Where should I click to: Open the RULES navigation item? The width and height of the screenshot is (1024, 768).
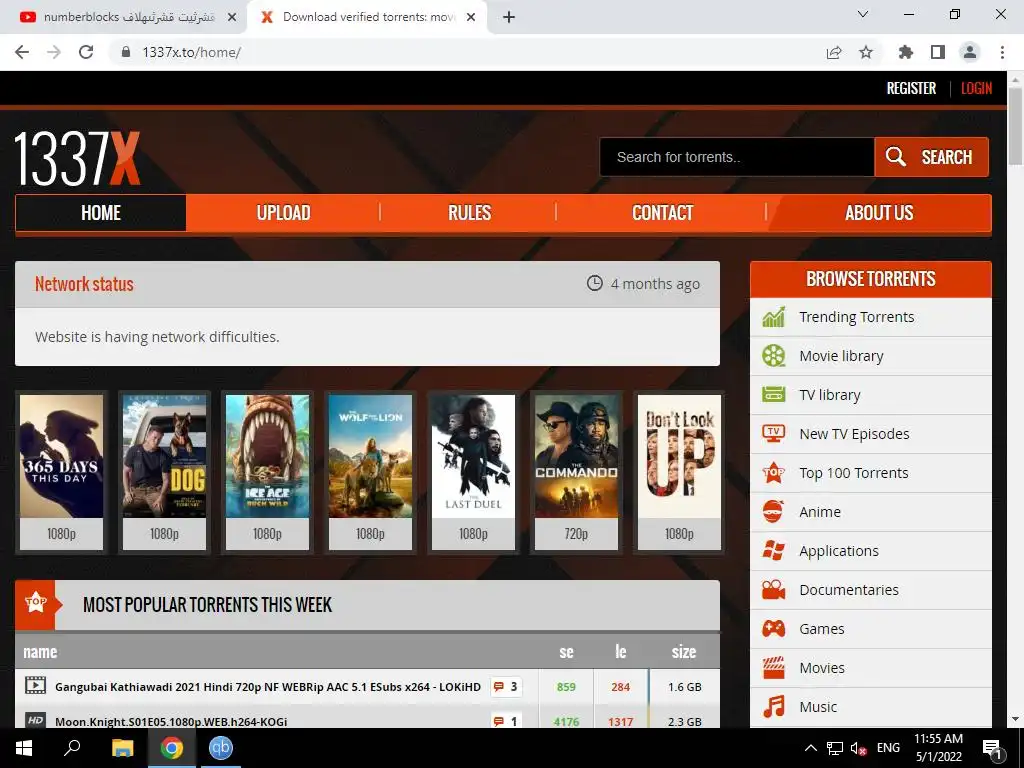(469, 213)
